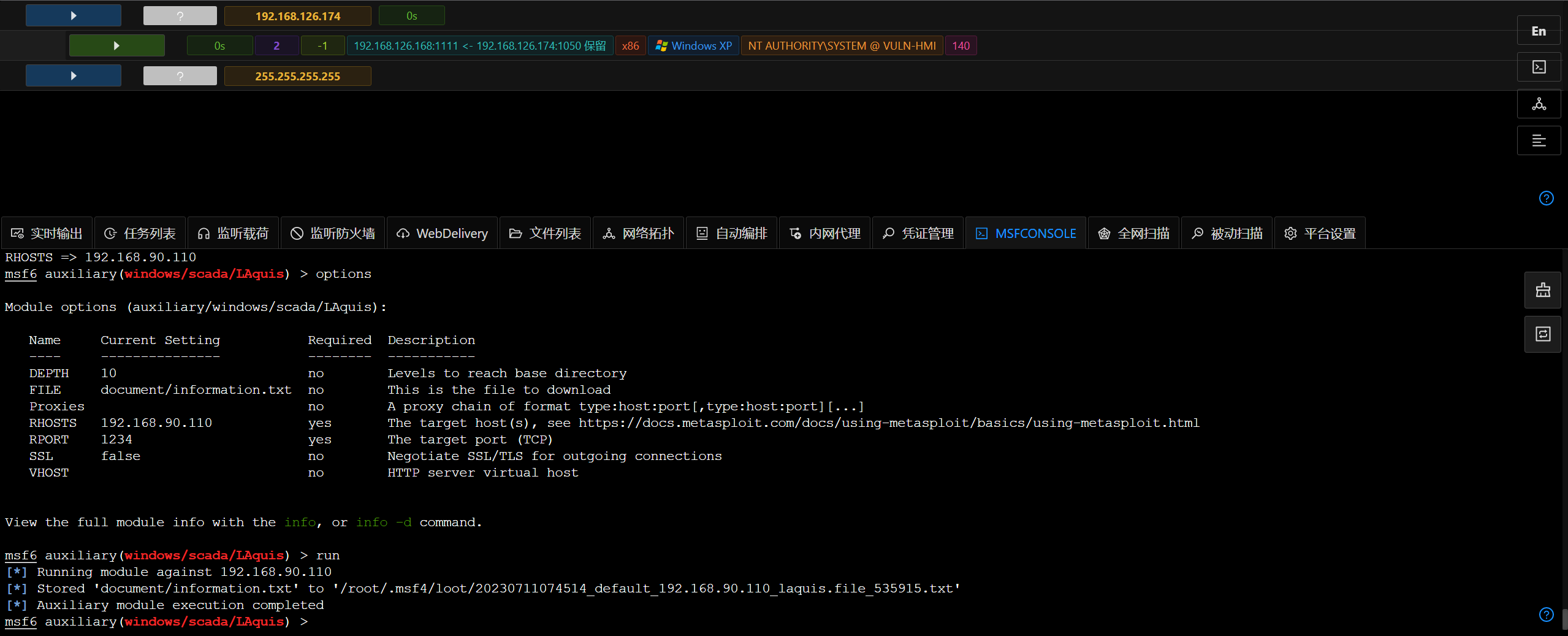
Task: Switch language with the En button
Action: tap(1539, 31)
